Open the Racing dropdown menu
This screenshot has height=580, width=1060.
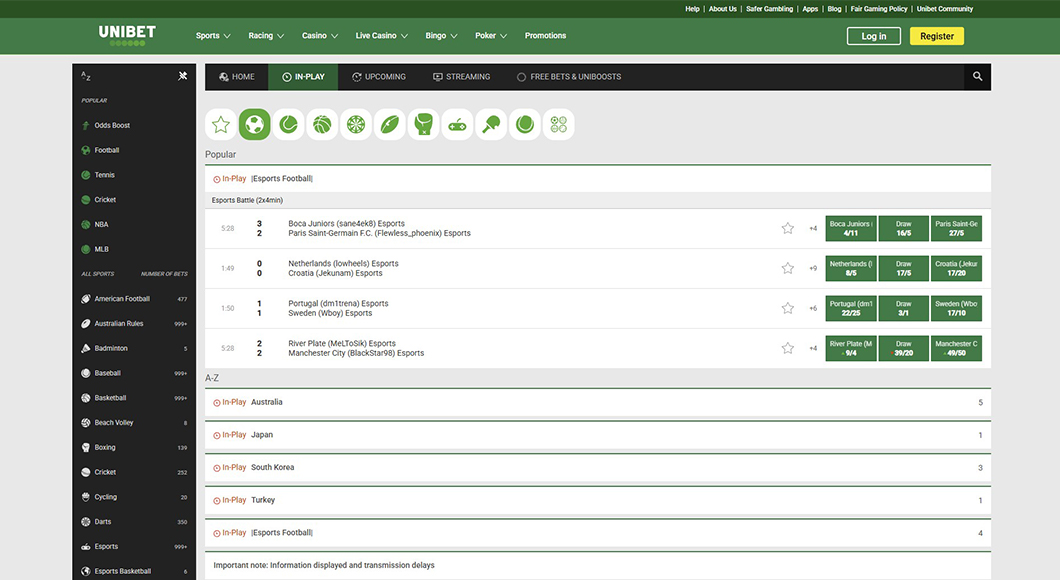(266, 36)
